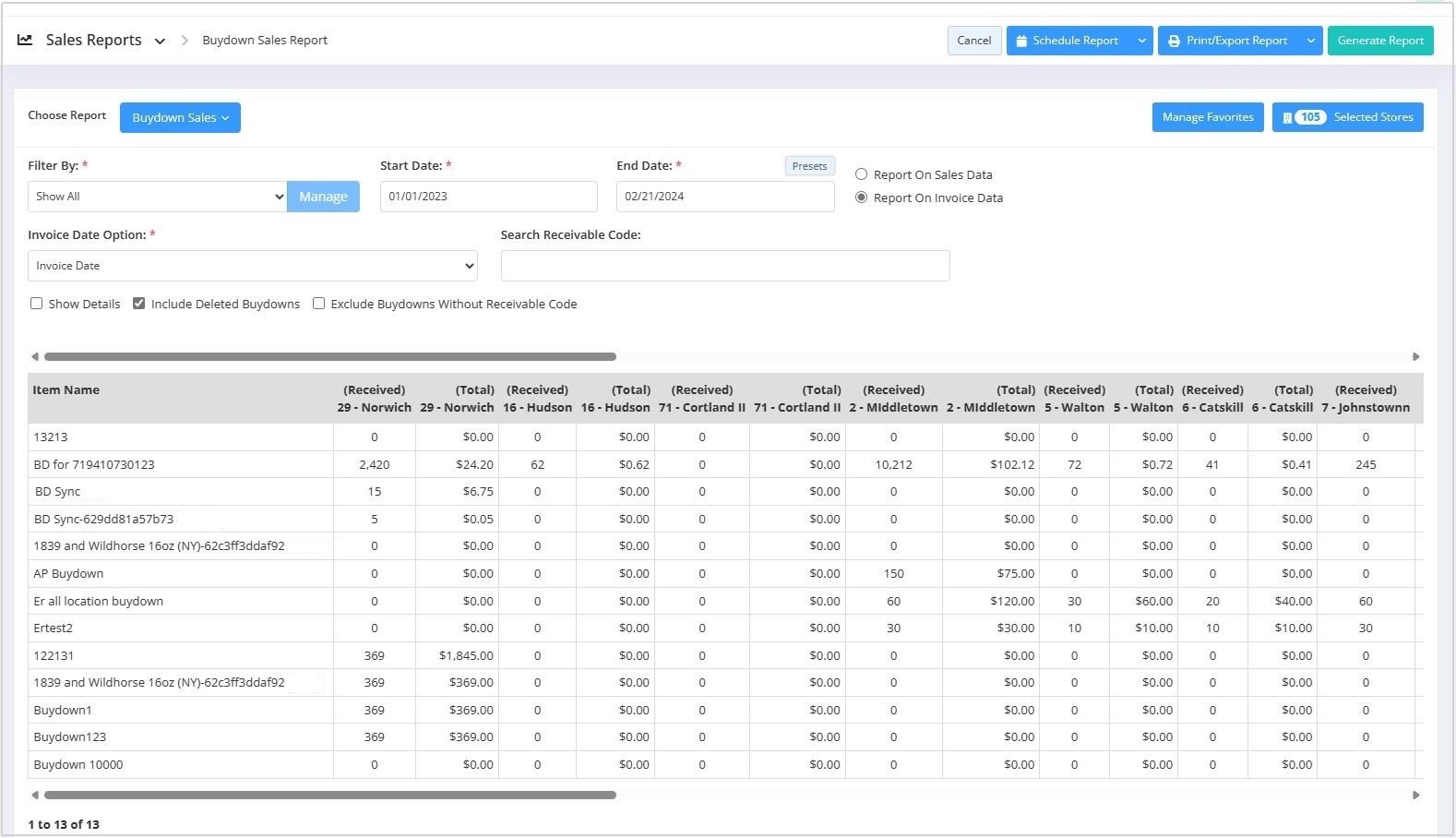Screen dimensions: 1456x838
Task: Click the Cancel button
Action: tap(974, 41)
